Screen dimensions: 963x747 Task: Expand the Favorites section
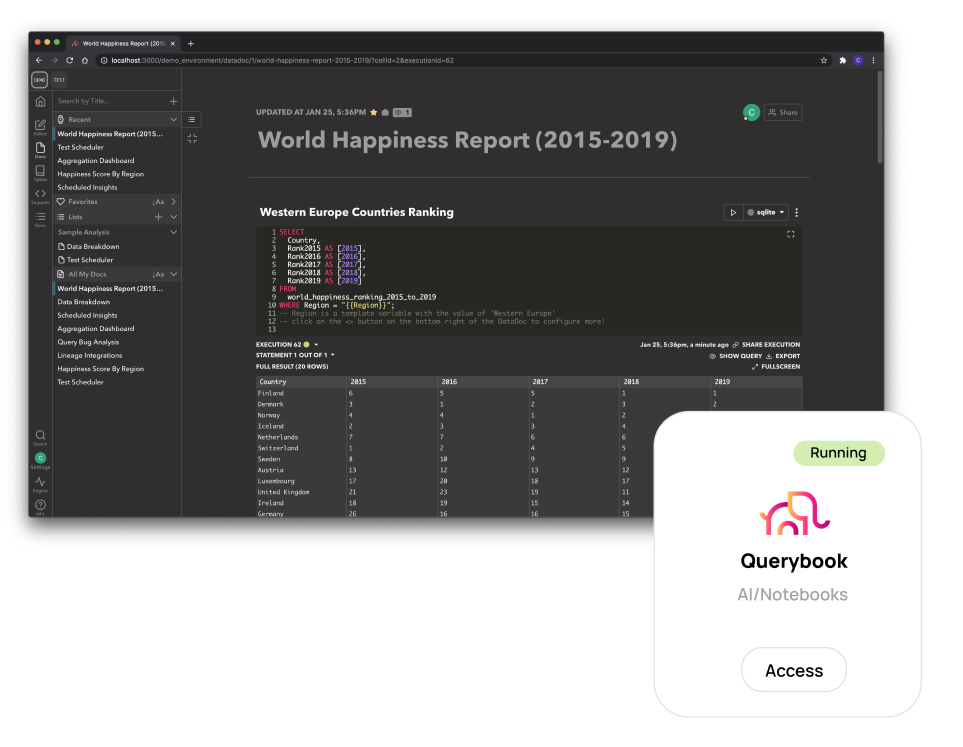tap(174, 201)
